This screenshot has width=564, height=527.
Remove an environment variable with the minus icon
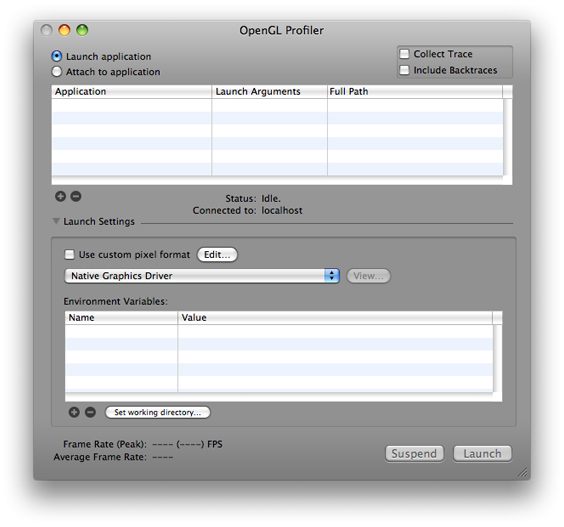(90, 412)
